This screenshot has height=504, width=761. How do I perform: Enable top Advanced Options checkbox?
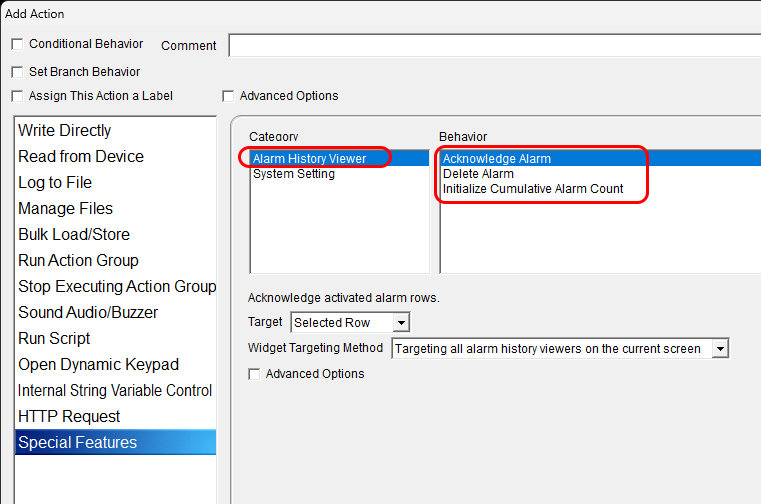pyautogui.click(x=229, y=96)
